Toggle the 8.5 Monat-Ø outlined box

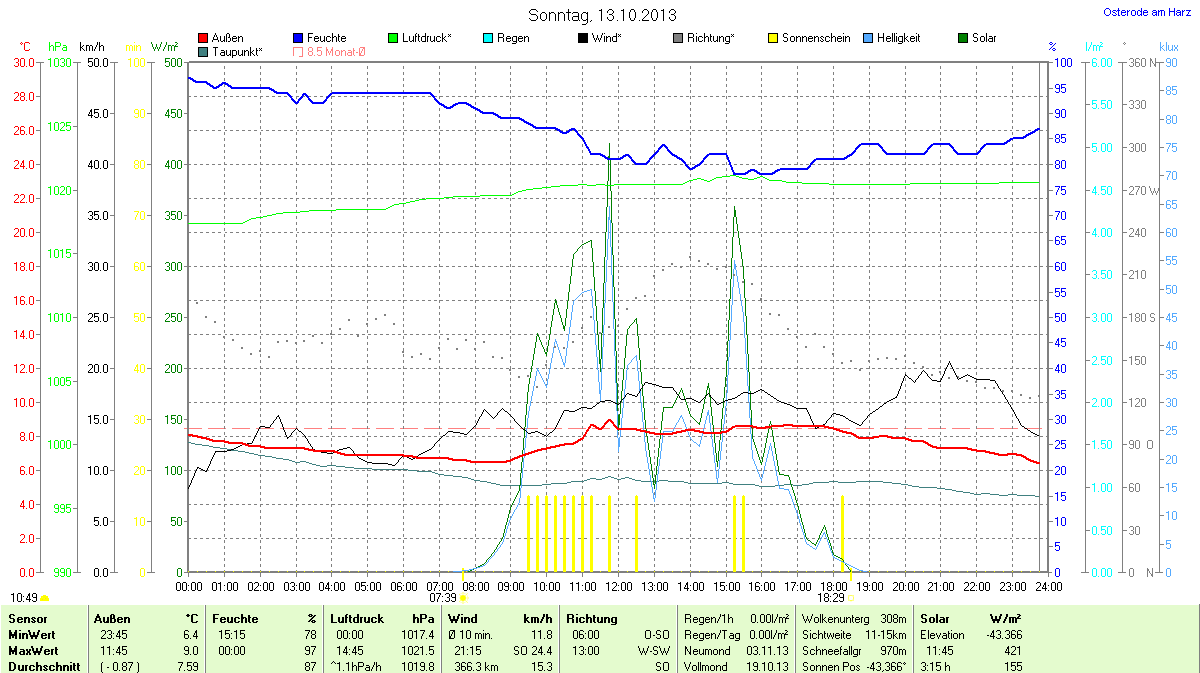click(298, 51)
